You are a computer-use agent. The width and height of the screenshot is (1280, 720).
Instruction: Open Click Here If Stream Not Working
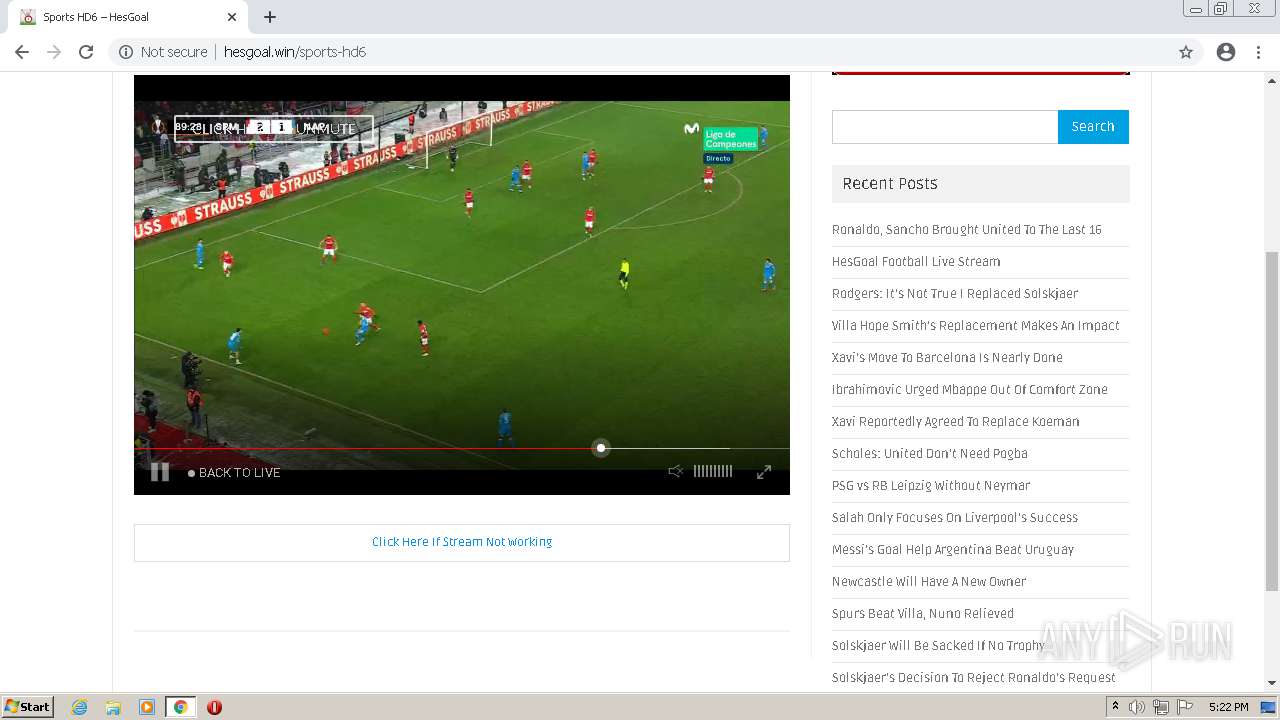point(462,542)
